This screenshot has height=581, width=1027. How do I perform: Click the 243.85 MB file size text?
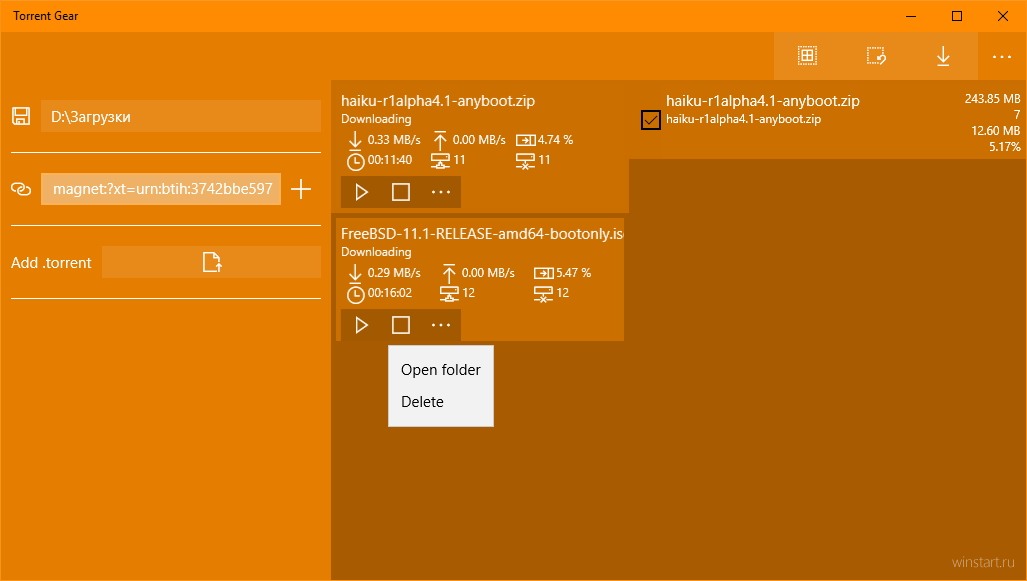992,99
